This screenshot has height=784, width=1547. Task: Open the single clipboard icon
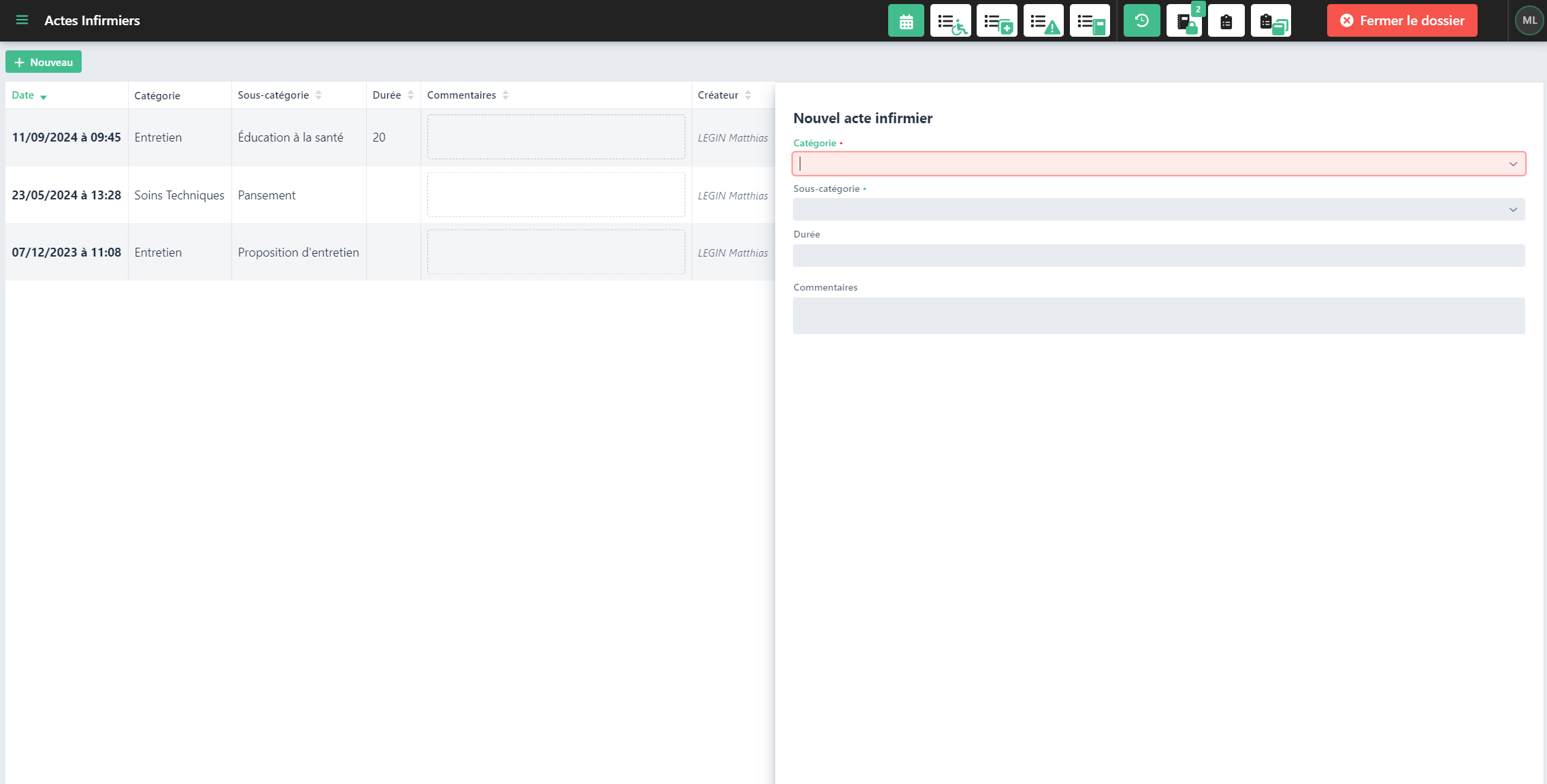coord(1226,21)
